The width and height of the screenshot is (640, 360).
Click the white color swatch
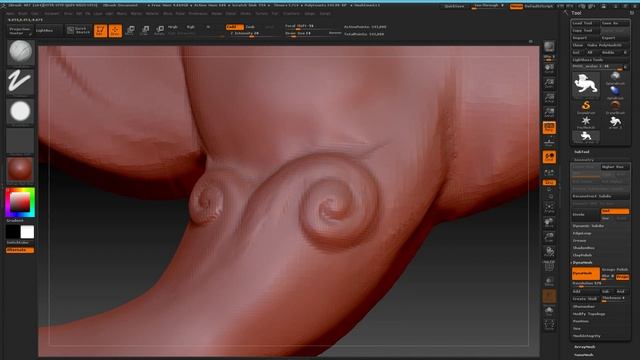click(27, 232)
